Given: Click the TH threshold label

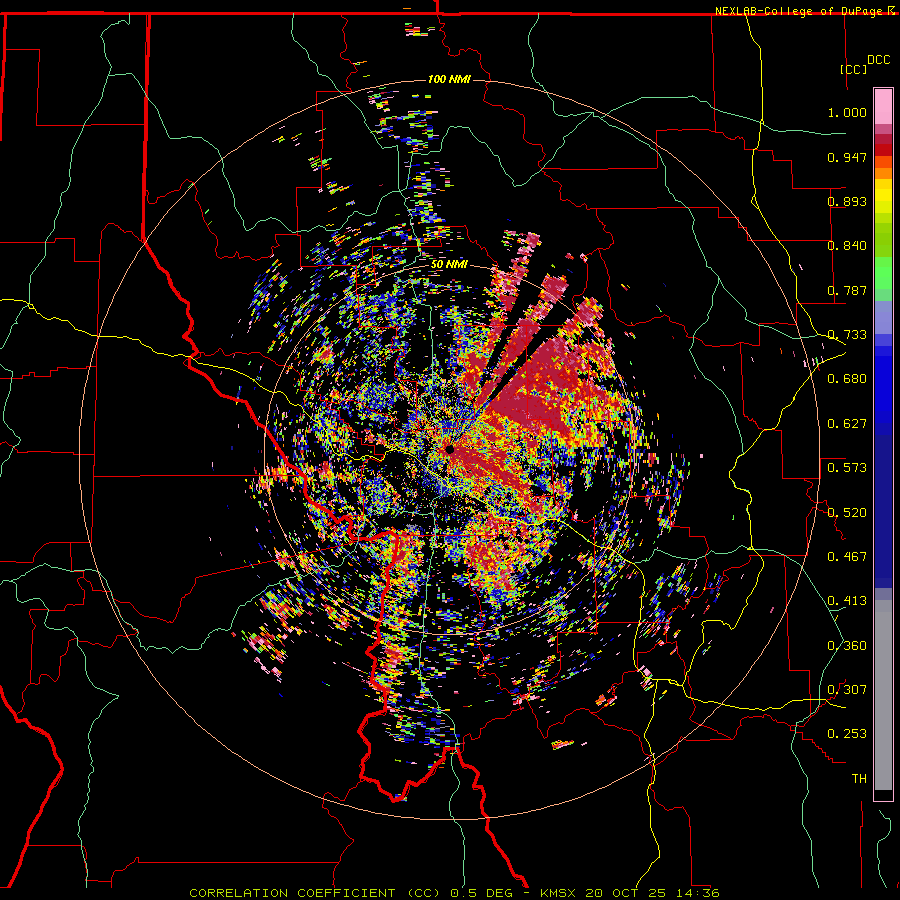Looking at the screenshot, I should click(859, 779).
